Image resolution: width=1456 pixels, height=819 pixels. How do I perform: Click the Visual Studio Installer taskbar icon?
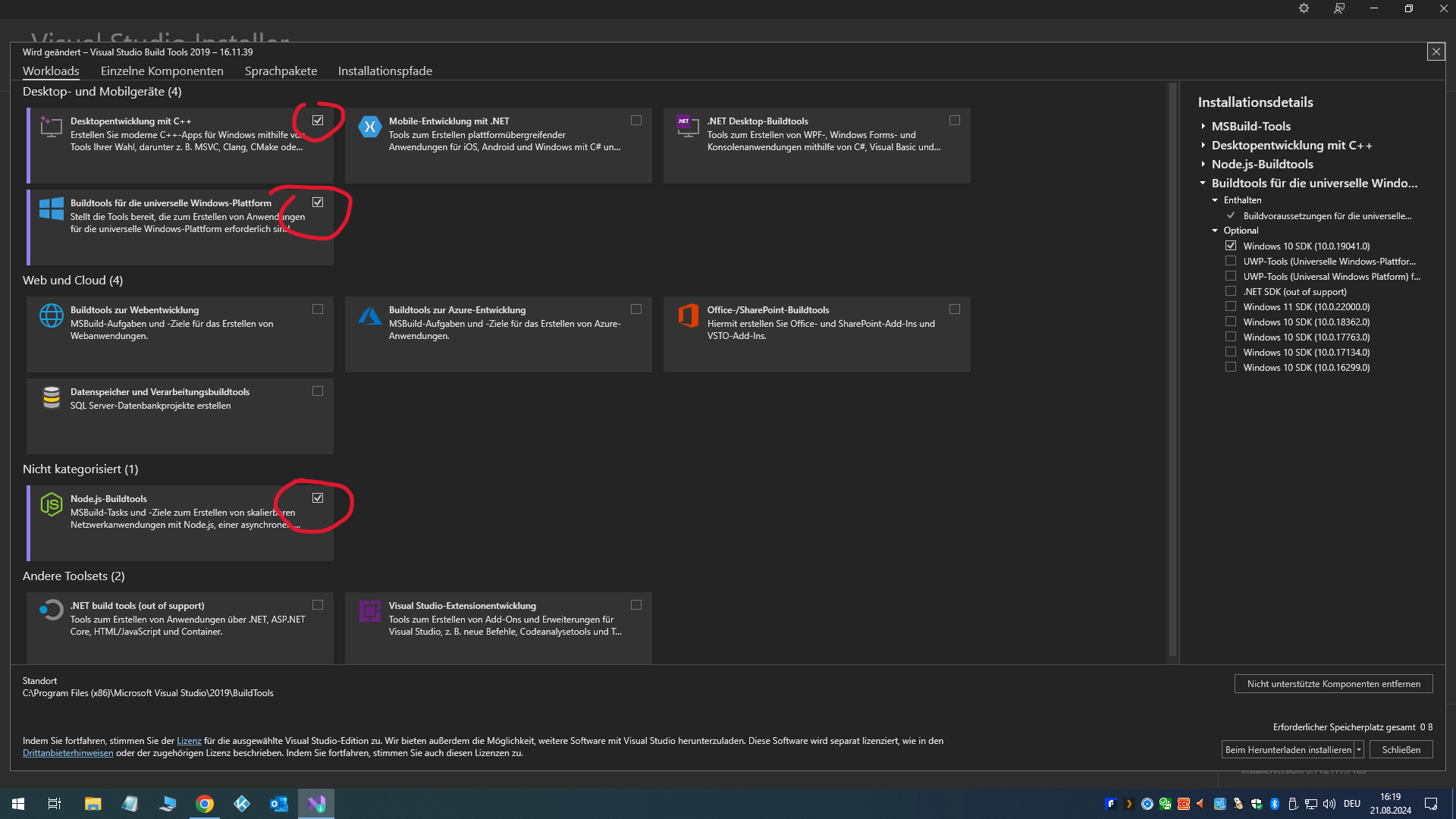315,804
